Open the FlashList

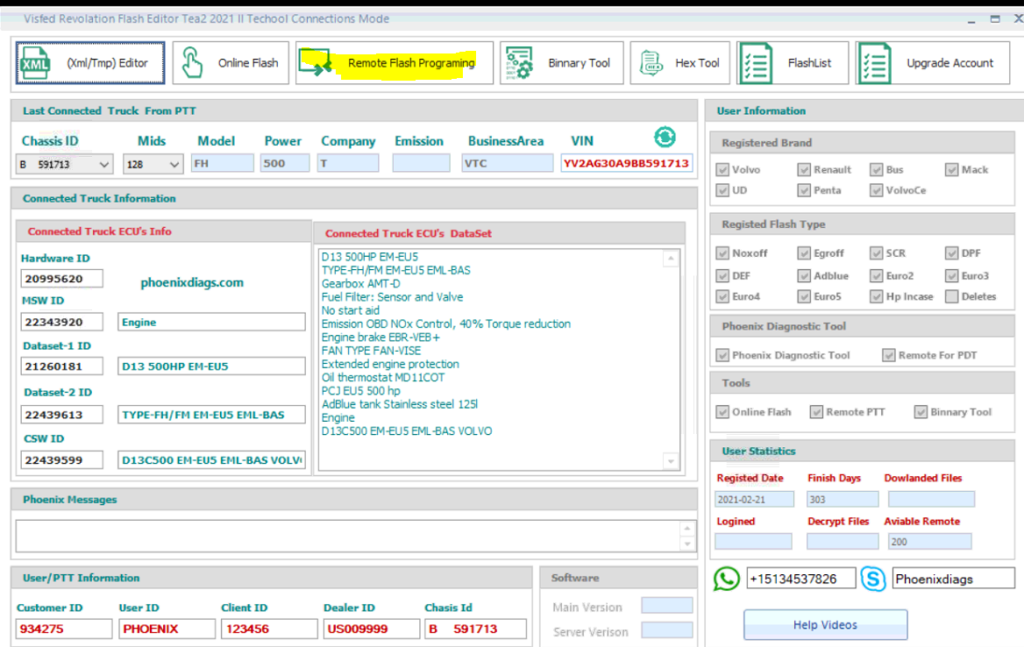coord(793,63)
